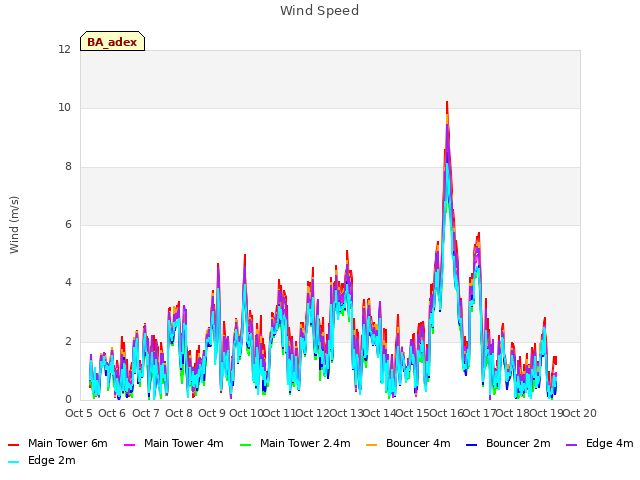This screenshot has height=480, width=640.
Task: Click the Oct 9 x-axis label
Action: 212,413
